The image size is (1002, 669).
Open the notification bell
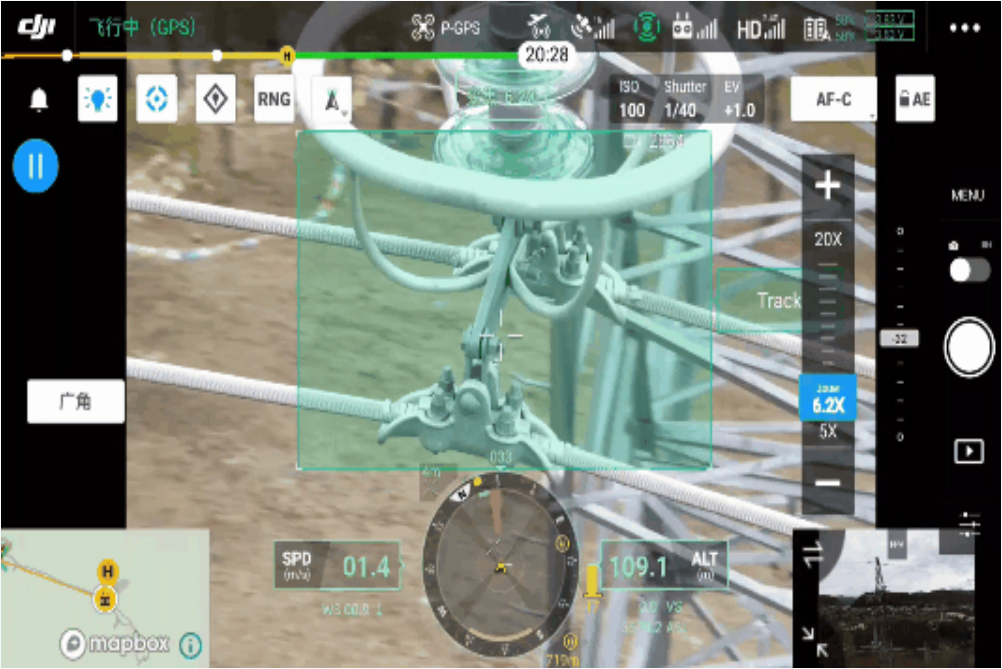point(39,100)
